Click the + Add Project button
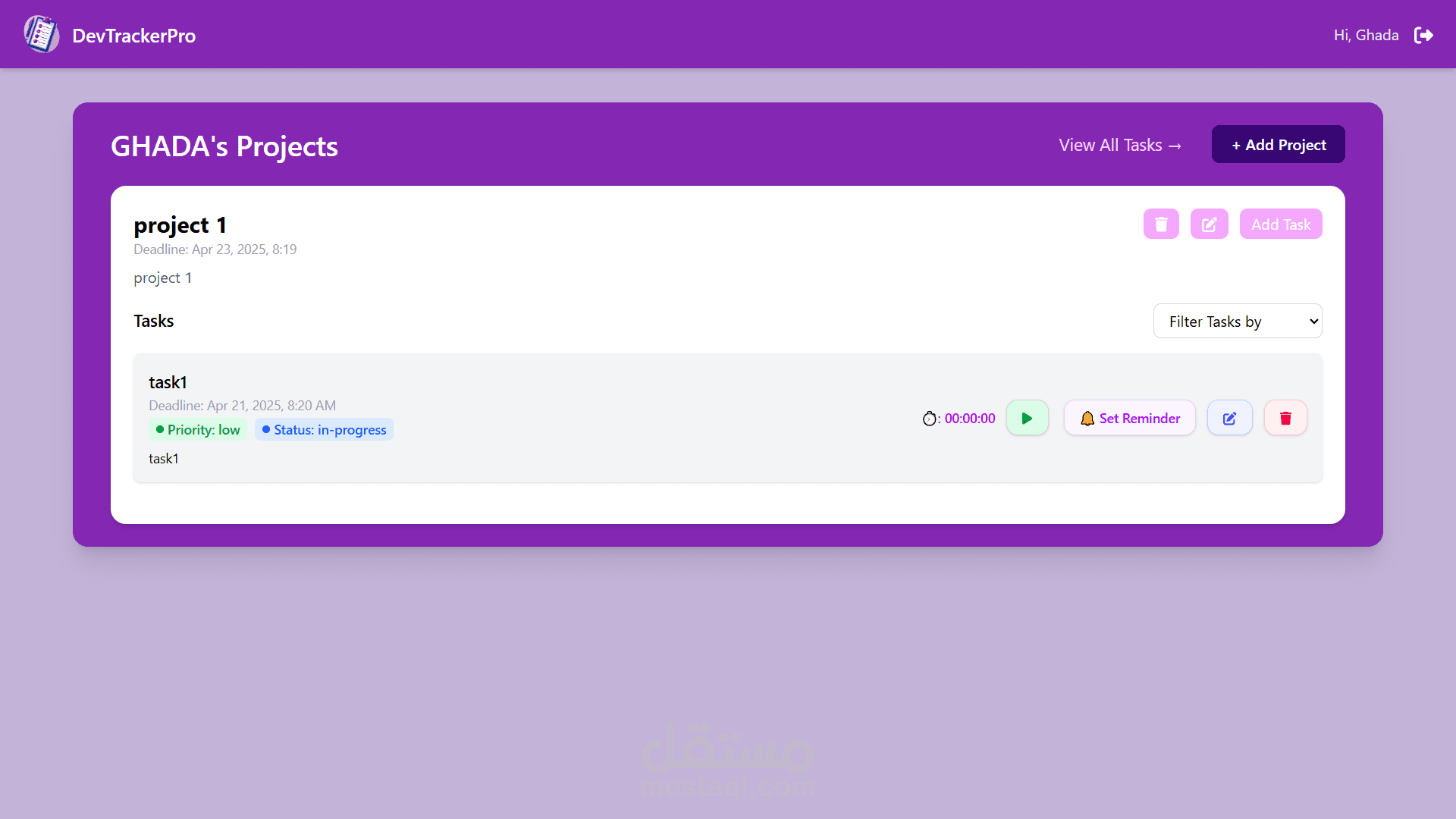Screen dimensions: 1456x819 click(1278, 145)
